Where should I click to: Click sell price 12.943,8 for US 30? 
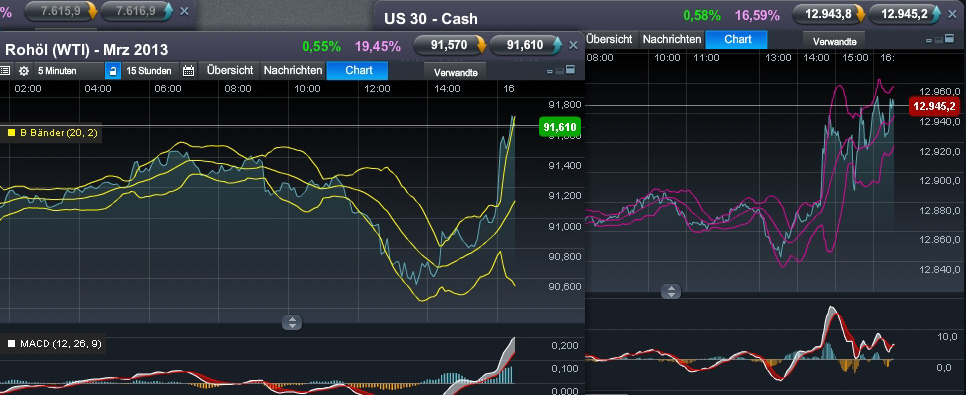coord(829,14)
